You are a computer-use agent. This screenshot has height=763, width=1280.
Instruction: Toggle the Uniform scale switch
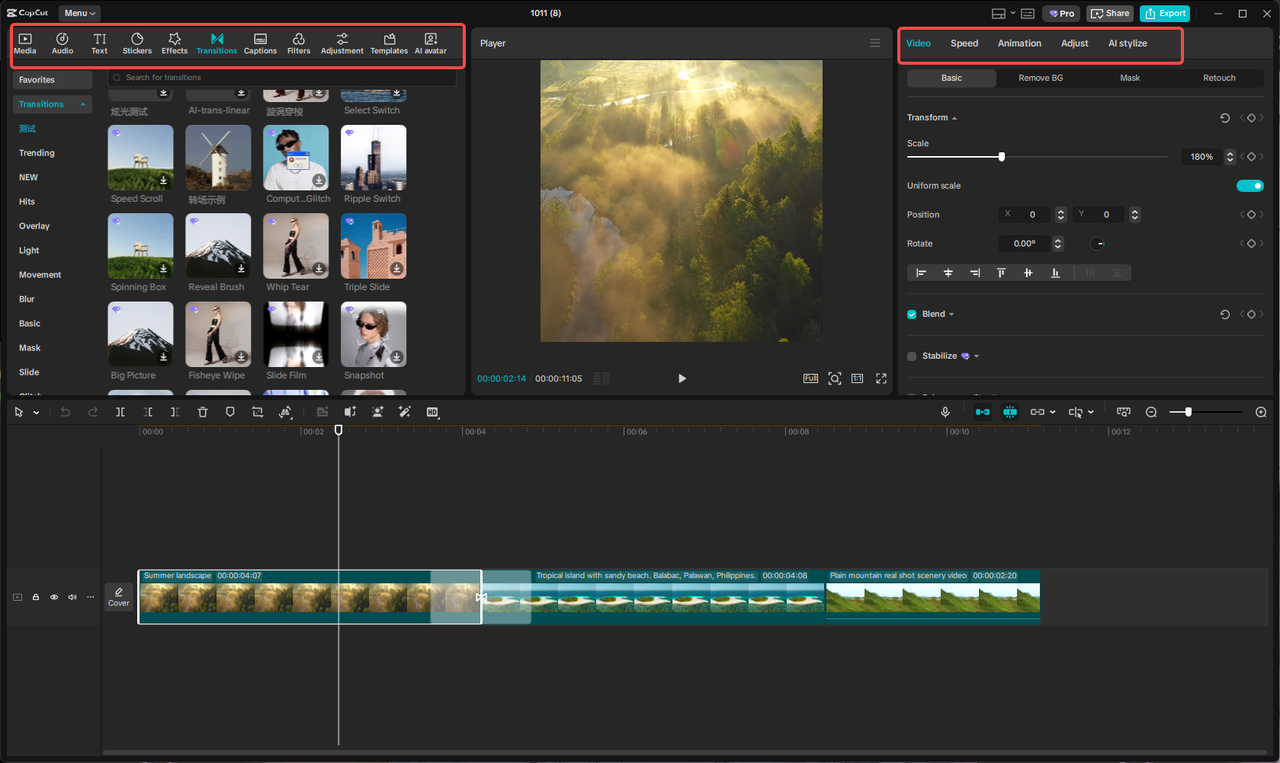click(x=1250, y=185)
